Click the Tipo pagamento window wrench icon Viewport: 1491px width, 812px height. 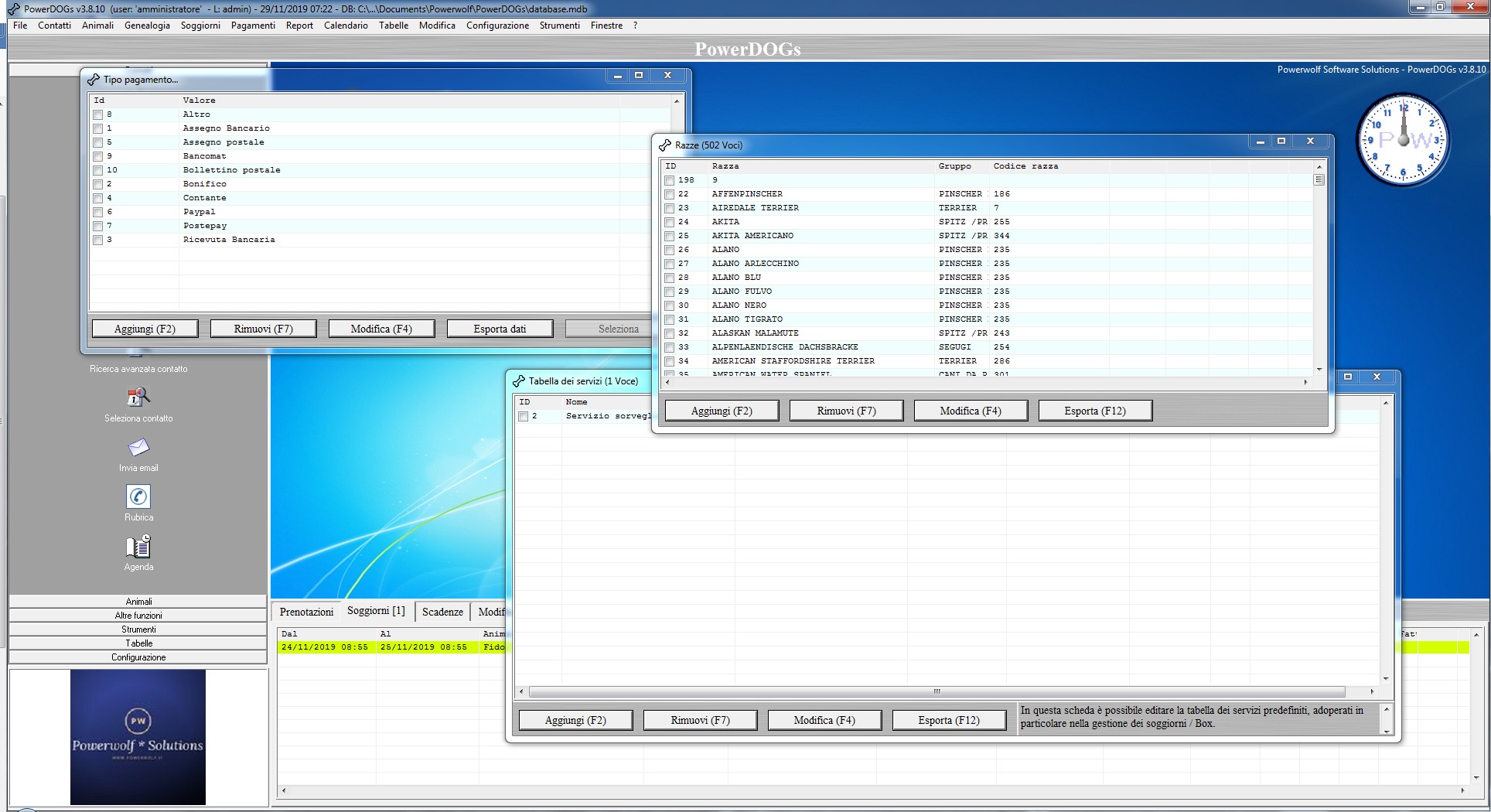pos(94,80)
